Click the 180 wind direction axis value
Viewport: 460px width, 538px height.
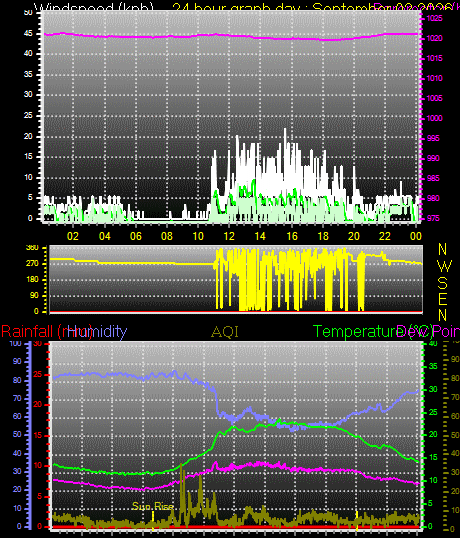[x=33, y=280]
